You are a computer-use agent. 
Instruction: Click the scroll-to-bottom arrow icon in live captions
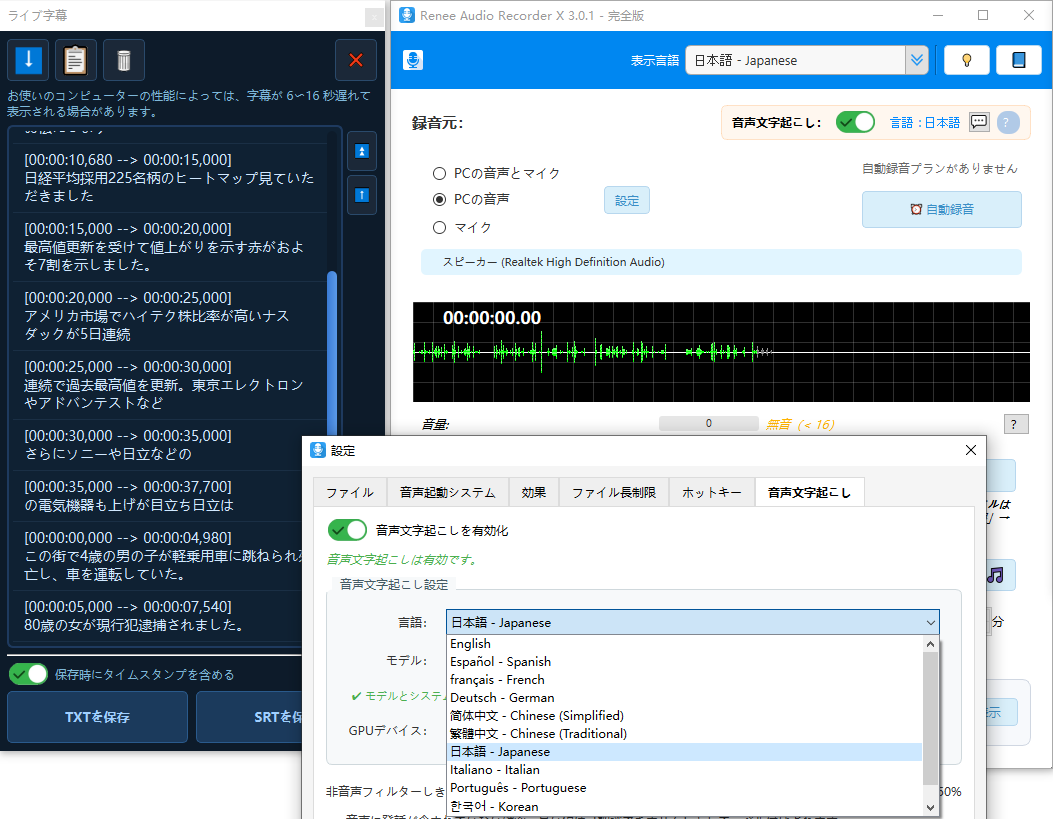[x=28, y=60]
